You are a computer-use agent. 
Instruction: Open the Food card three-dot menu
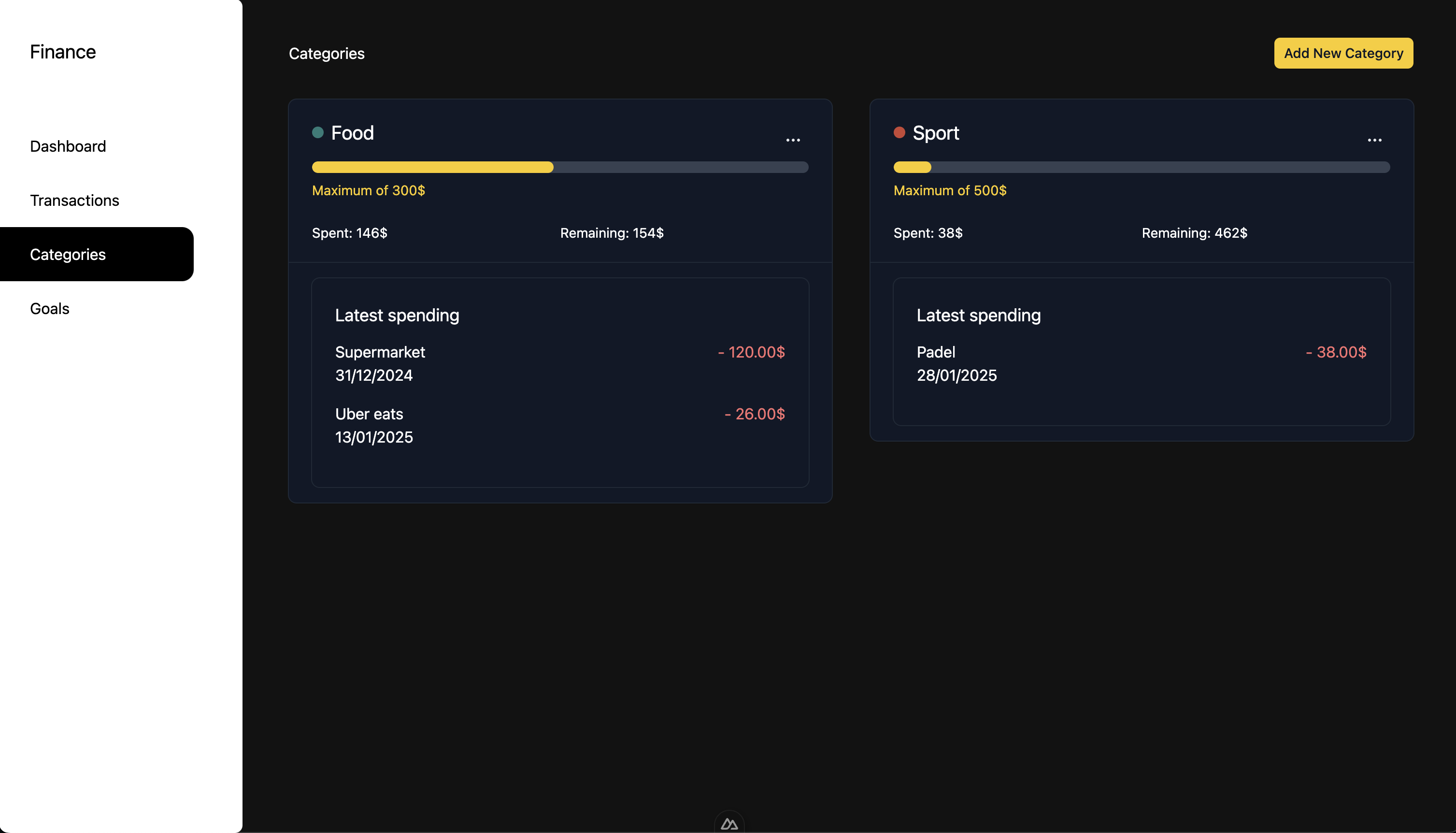[793, 140]
